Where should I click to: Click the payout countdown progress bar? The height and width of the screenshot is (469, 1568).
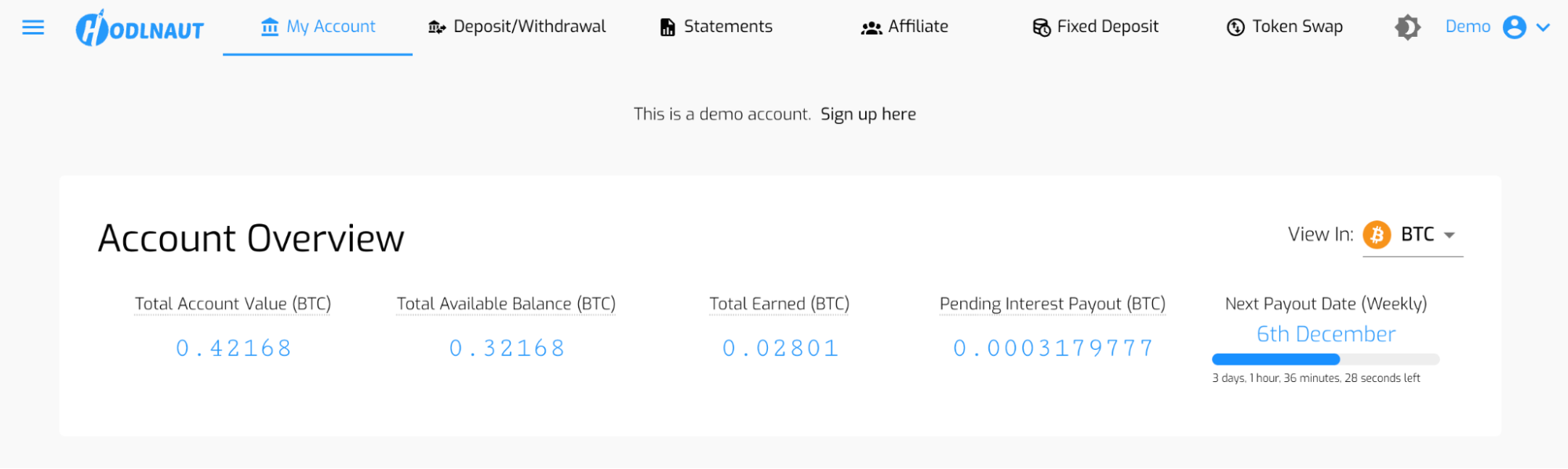pos(1325,360)
